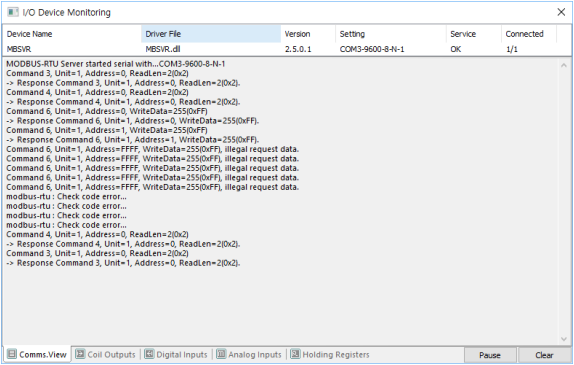Pause the communication log
The height and width of the screenshot is (365, 574).
point(490,355)
